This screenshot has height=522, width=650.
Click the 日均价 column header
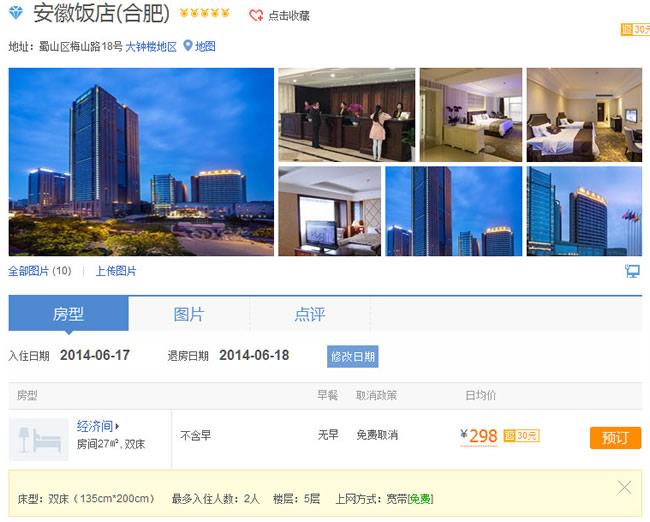coord(481,395)
